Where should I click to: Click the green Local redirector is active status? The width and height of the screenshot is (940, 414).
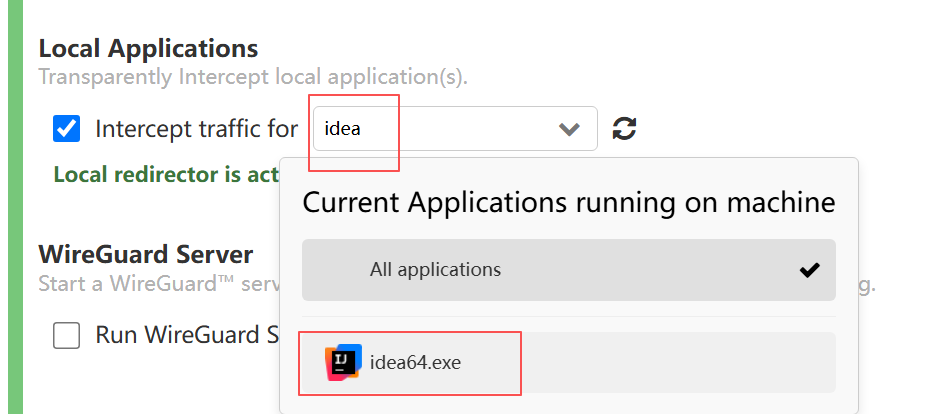pos(166,174)
